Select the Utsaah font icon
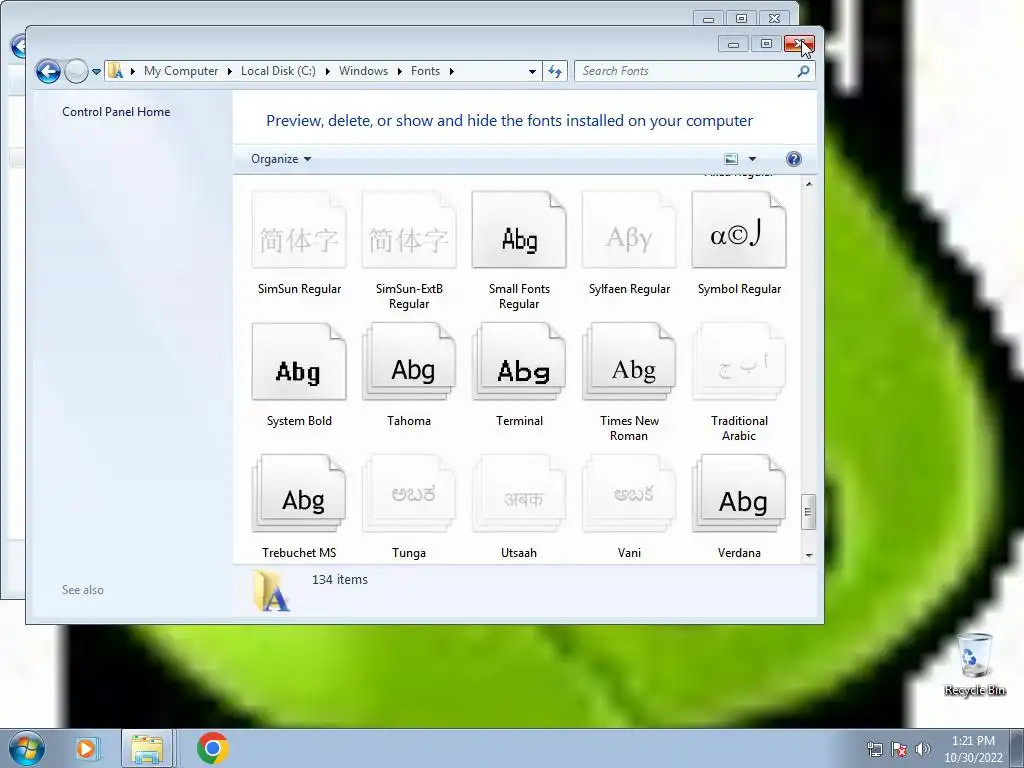The image size is (1024, 768). 519,494
